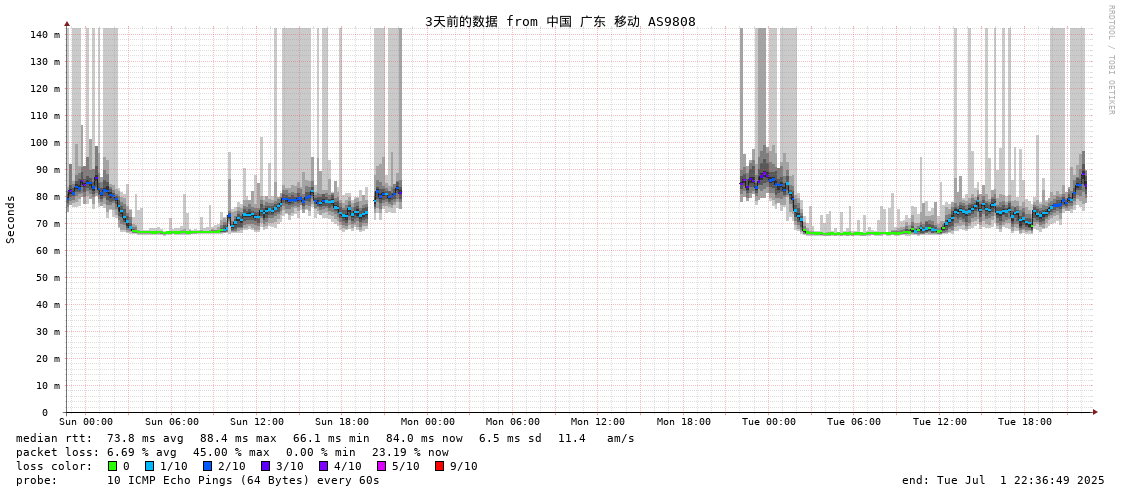Click the "Sun 12:00" time axis label
1121x494 pixels.
click(x=257, y=422)
